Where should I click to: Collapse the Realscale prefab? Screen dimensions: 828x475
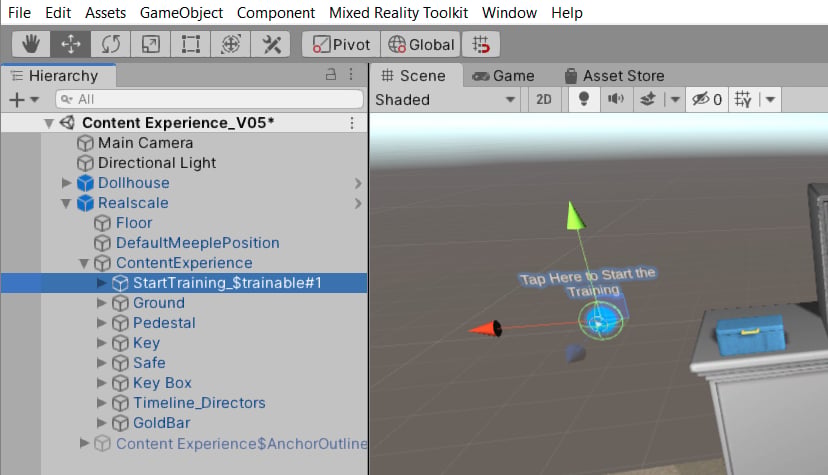point(66,203)
